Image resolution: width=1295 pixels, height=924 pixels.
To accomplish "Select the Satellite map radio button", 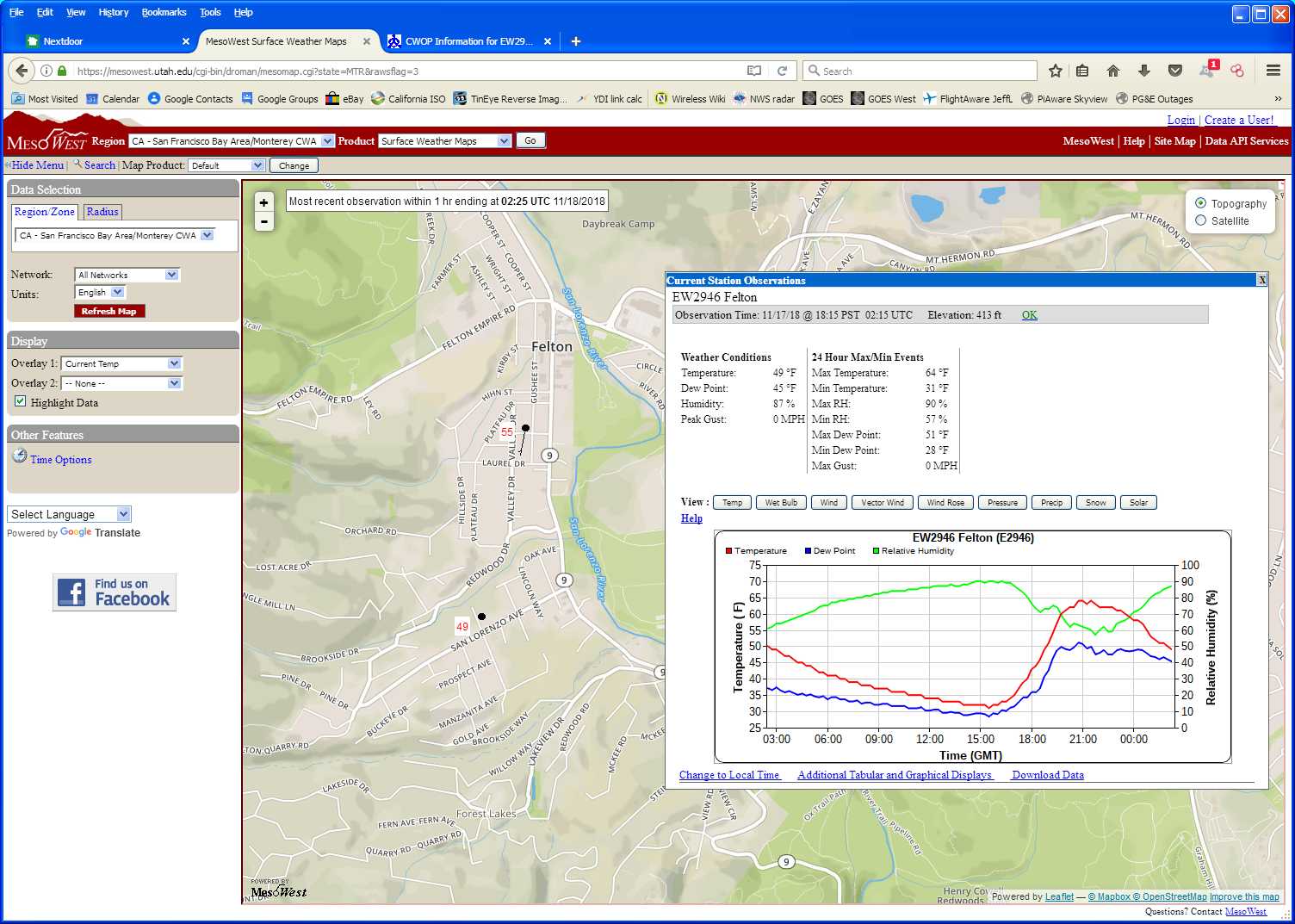I will pyautogui.click(x=1201, y=220).
